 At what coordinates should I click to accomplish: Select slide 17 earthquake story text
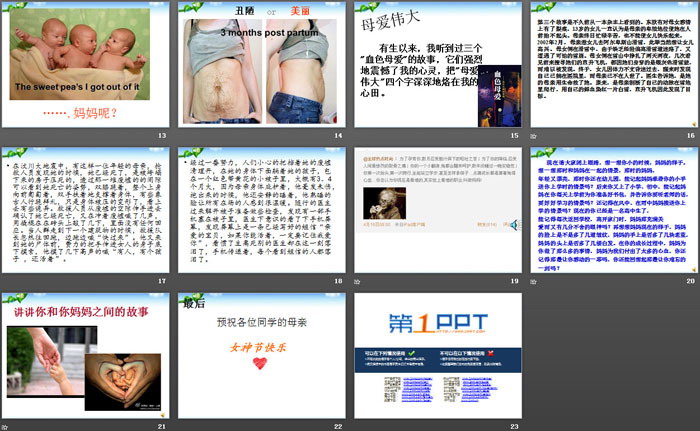tap(86, 209)
